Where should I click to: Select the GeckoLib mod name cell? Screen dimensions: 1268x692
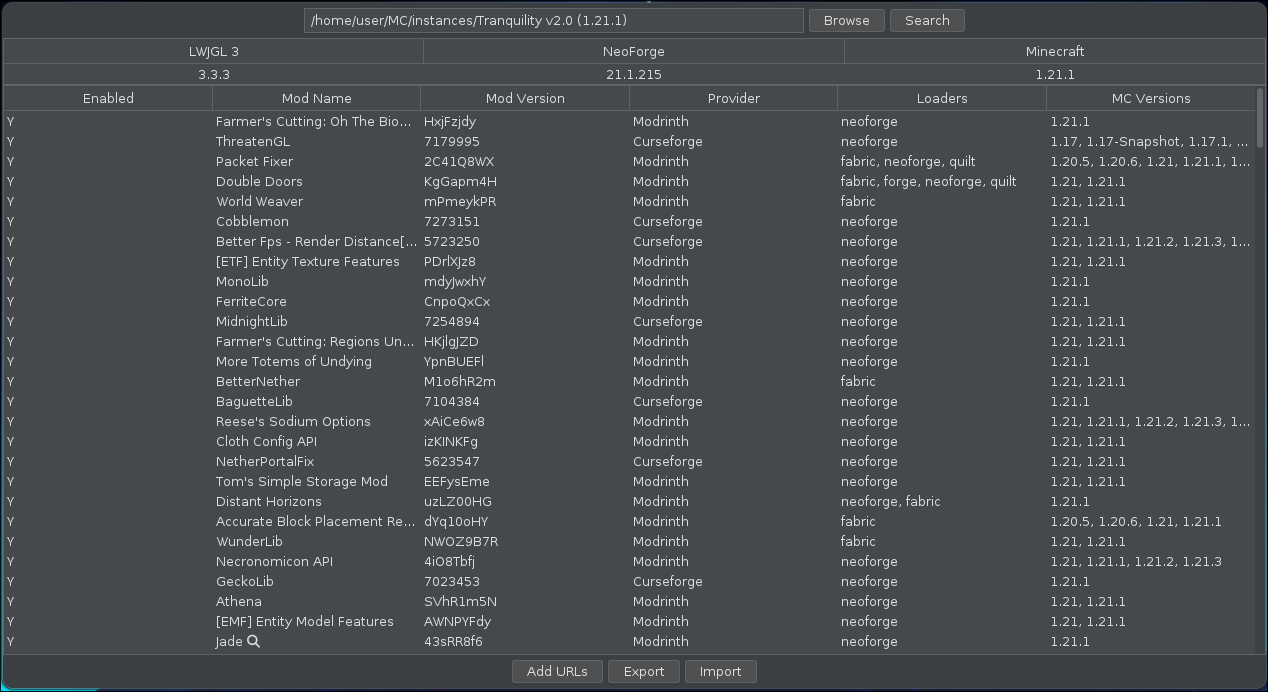point(245,582)
